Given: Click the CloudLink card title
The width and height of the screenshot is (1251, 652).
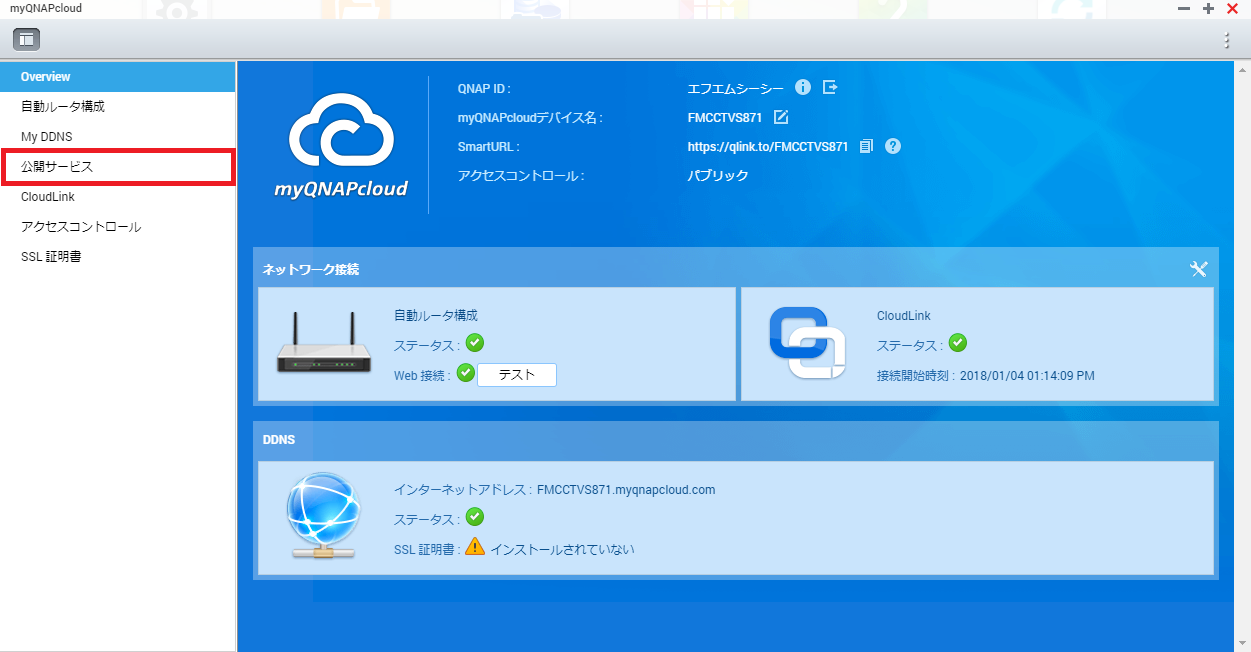Looking at the screenshot, I should [x=904, y=316].
